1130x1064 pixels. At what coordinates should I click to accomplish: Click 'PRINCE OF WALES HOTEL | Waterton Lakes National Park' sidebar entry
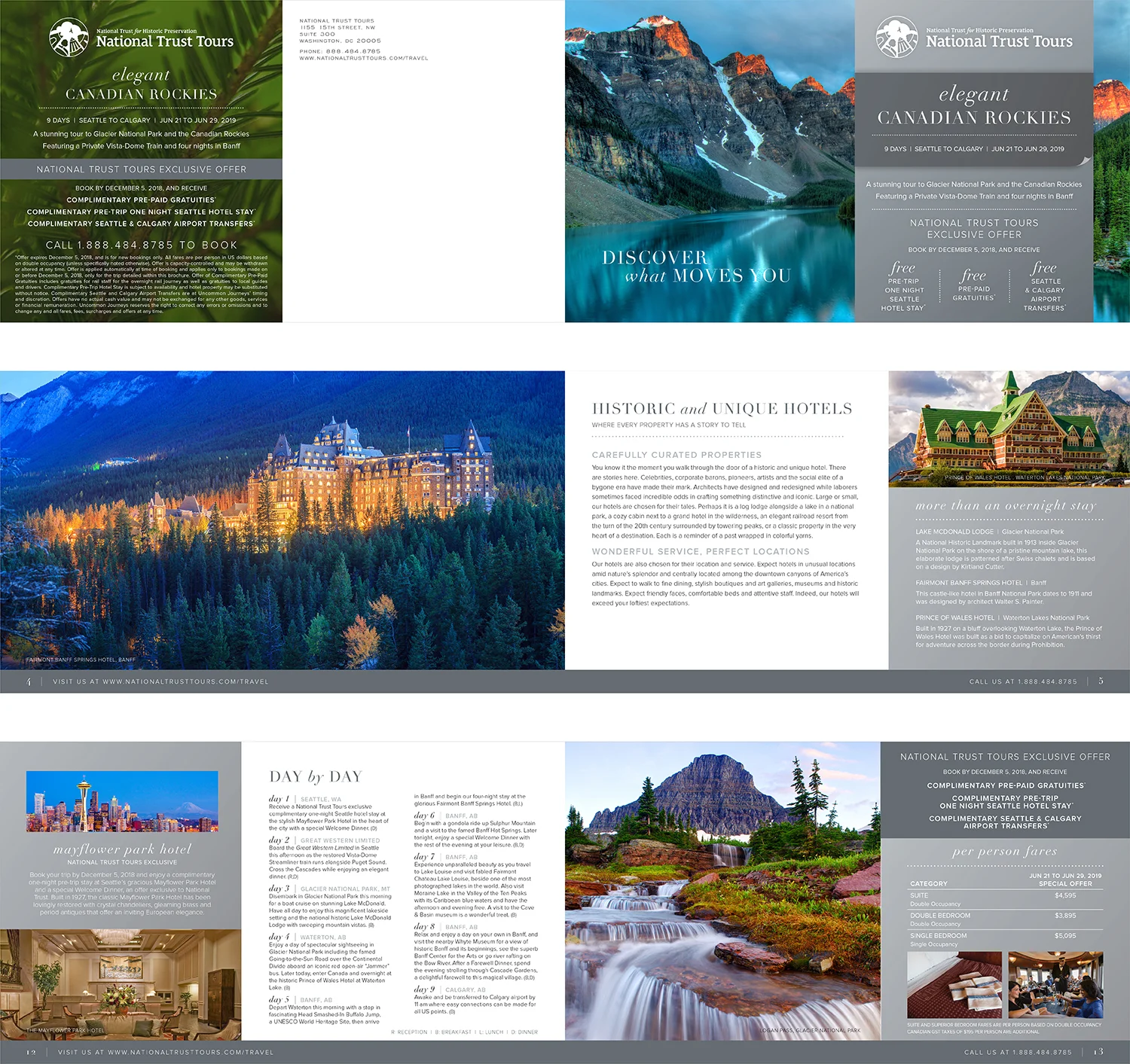(x=1003, y=617)
